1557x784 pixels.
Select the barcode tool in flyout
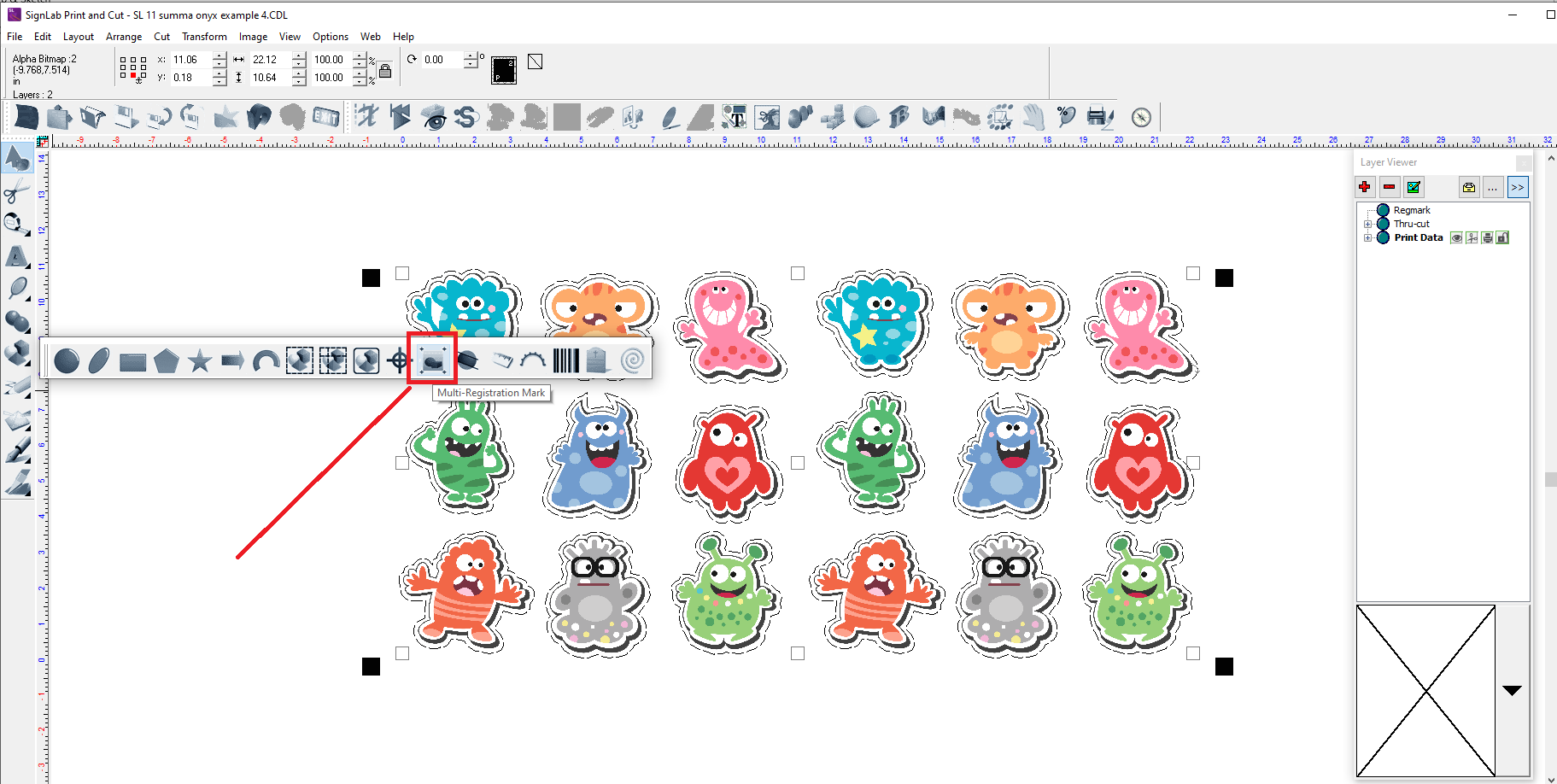(x=565, y=360)
